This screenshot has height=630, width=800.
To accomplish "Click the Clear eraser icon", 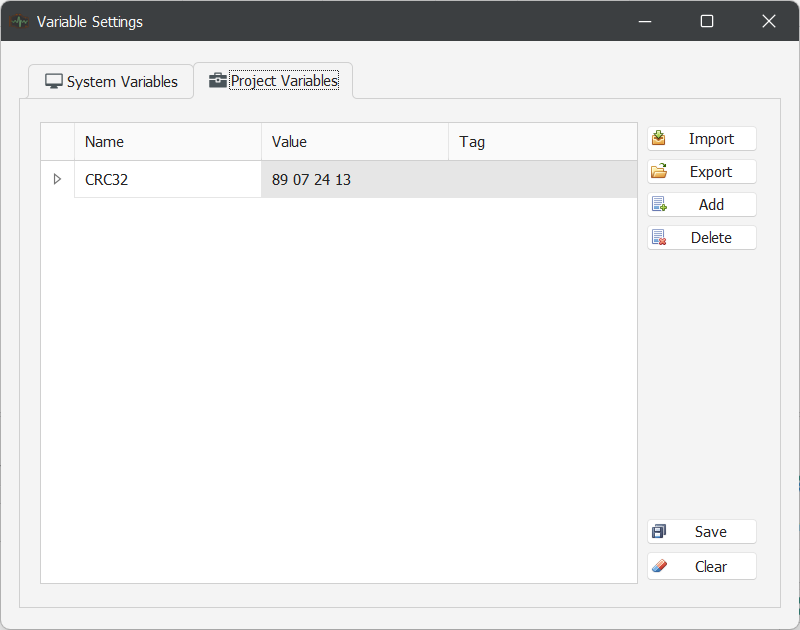I will tap(659, 566).
